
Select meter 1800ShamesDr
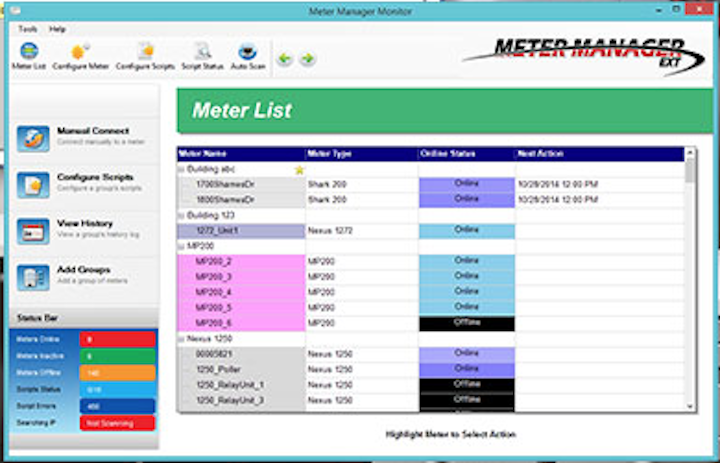tap(241, 200)
